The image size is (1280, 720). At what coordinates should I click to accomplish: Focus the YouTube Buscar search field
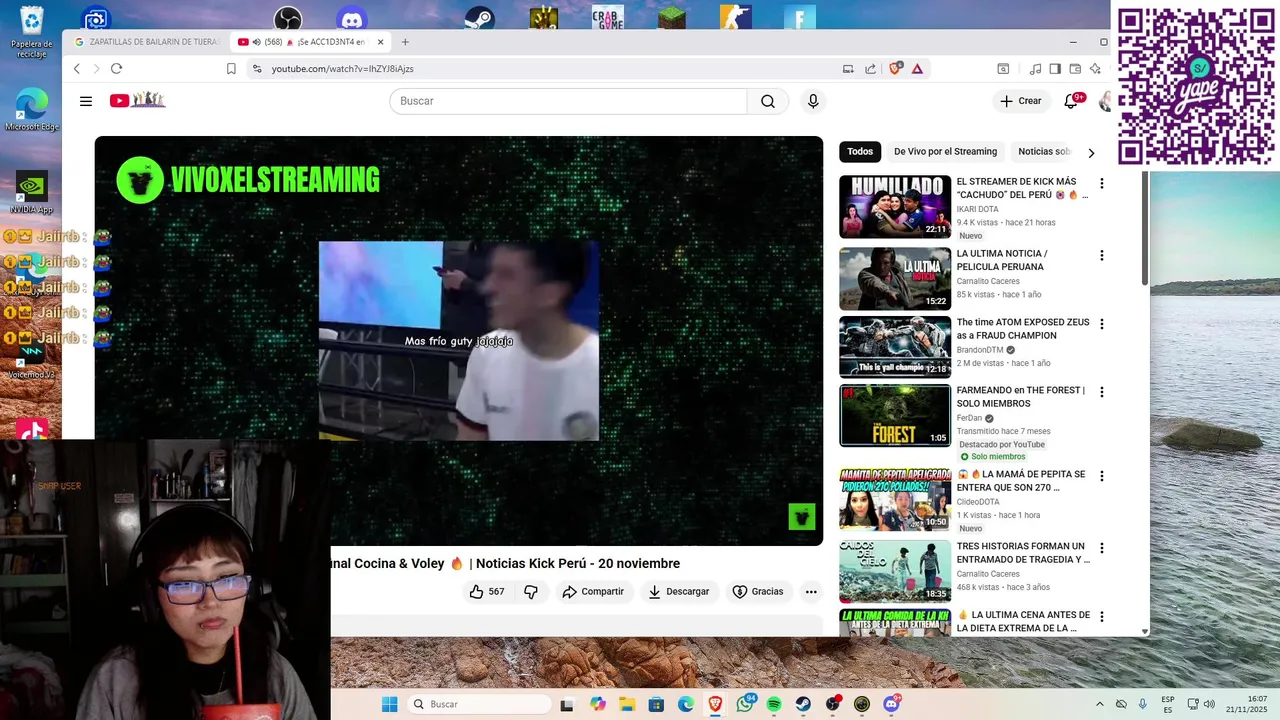pos(568,101)
